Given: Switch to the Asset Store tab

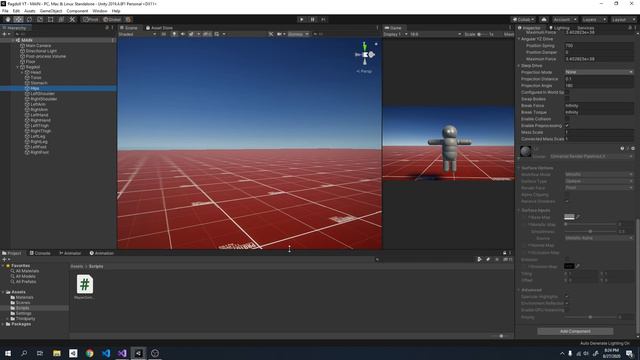Looking at the screenshot, I should [159, 28].
